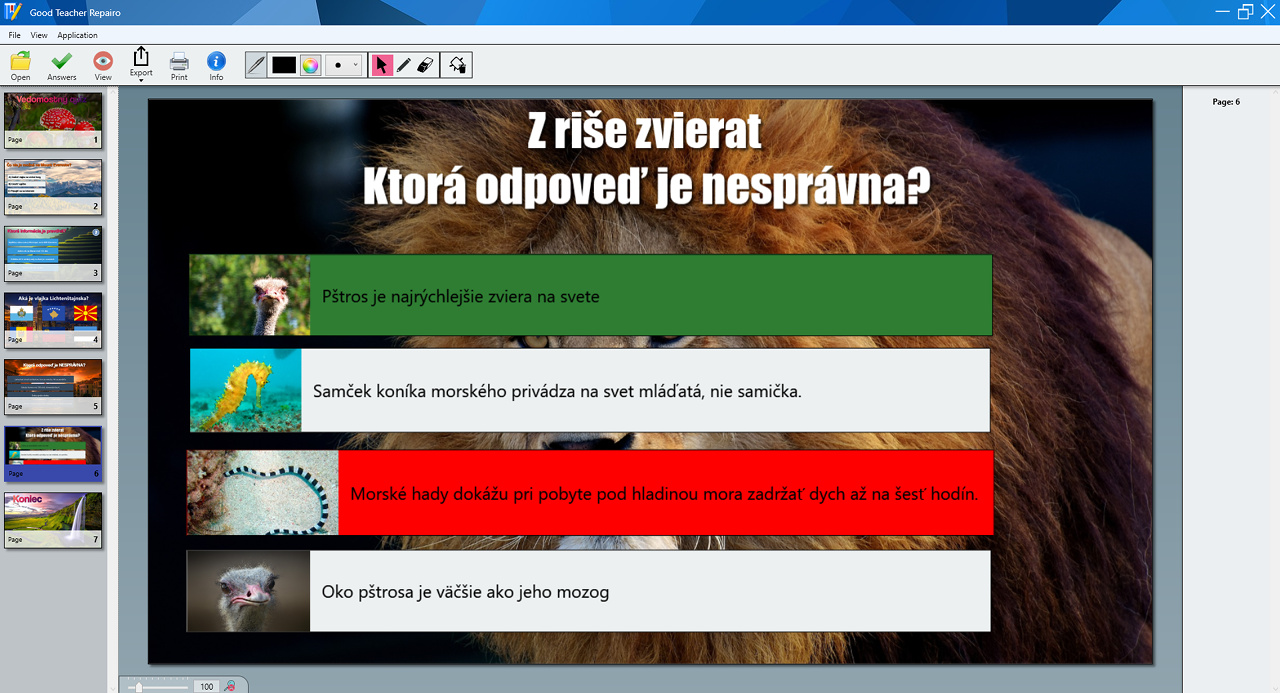The width and height of the screenshot is (1280, 693).
Task: Show answers using the Answers checkmark icon
Action: point(61,63)
